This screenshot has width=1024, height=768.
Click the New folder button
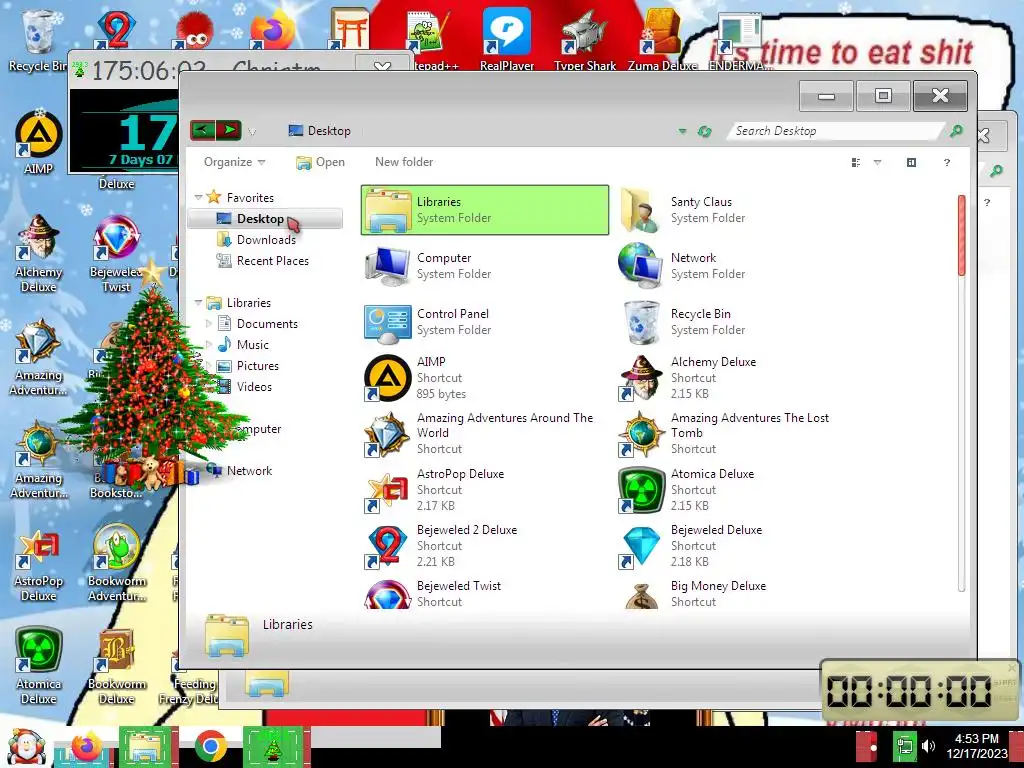pyautogui.click(x=404, y=162)
